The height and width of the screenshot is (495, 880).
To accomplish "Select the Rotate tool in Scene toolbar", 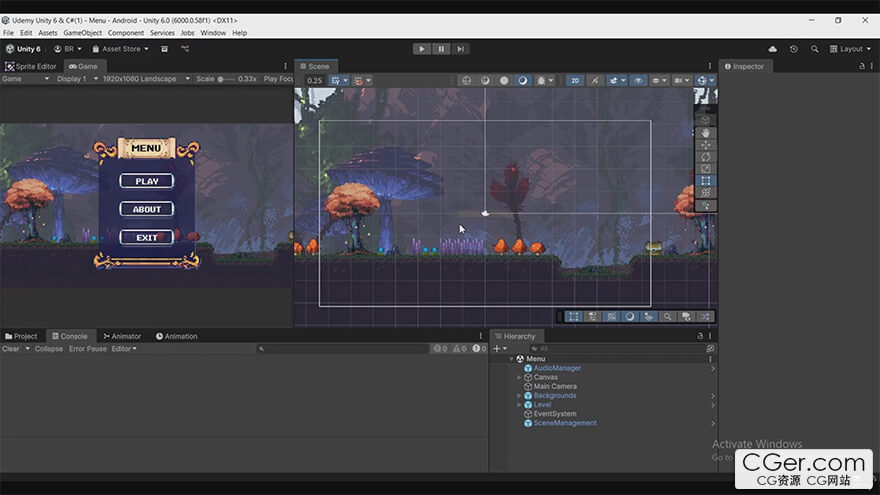I will tap(705, 157).
